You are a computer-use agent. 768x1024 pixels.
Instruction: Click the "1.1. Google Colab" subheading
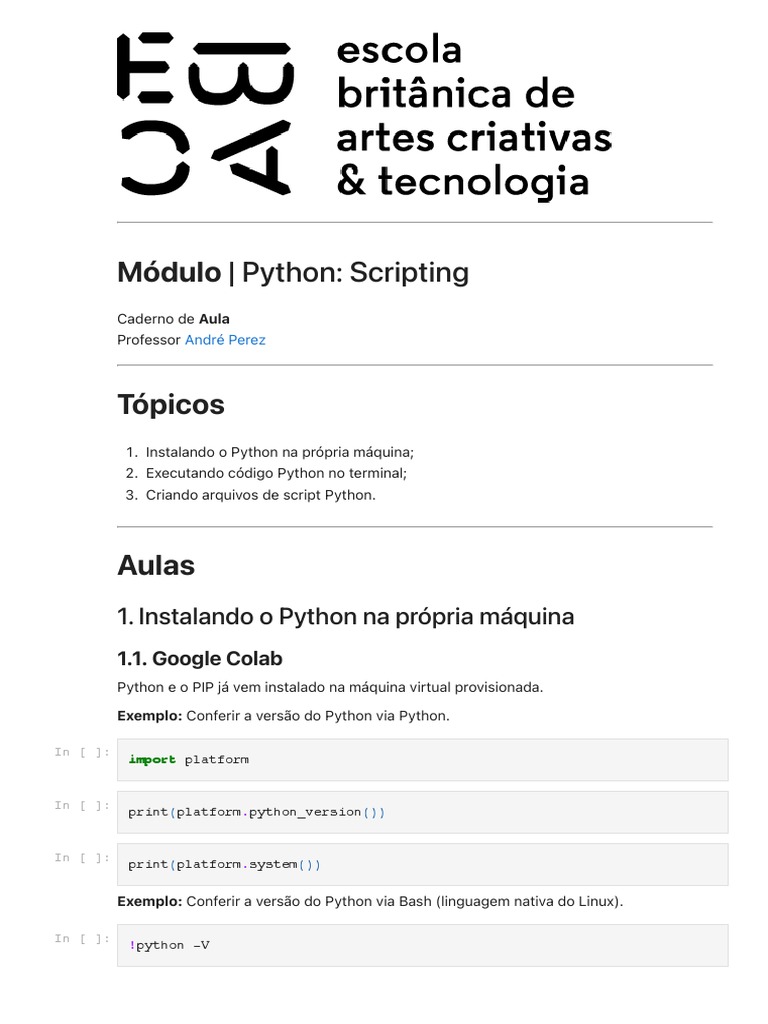[200, 658]
